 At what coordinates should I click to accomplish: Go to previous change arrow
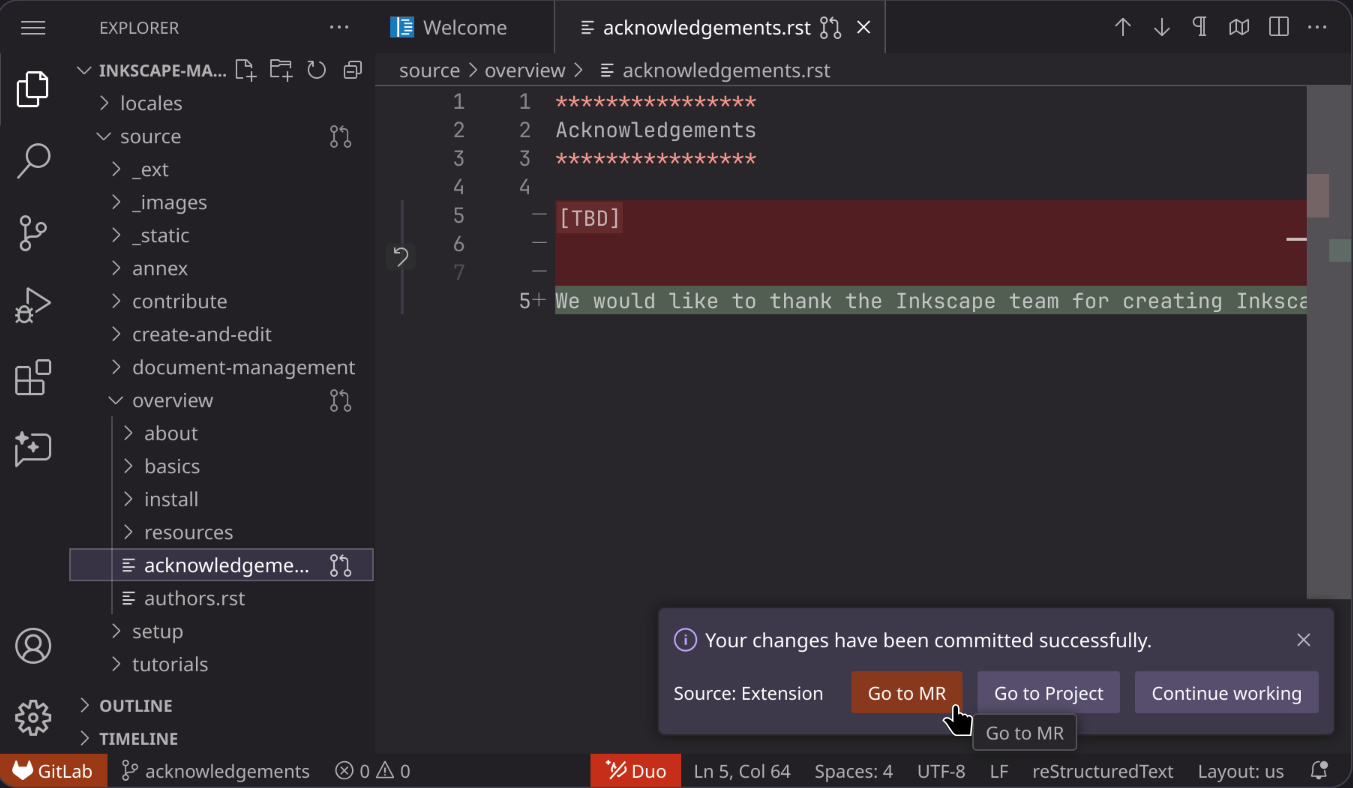pos(1123,28)
